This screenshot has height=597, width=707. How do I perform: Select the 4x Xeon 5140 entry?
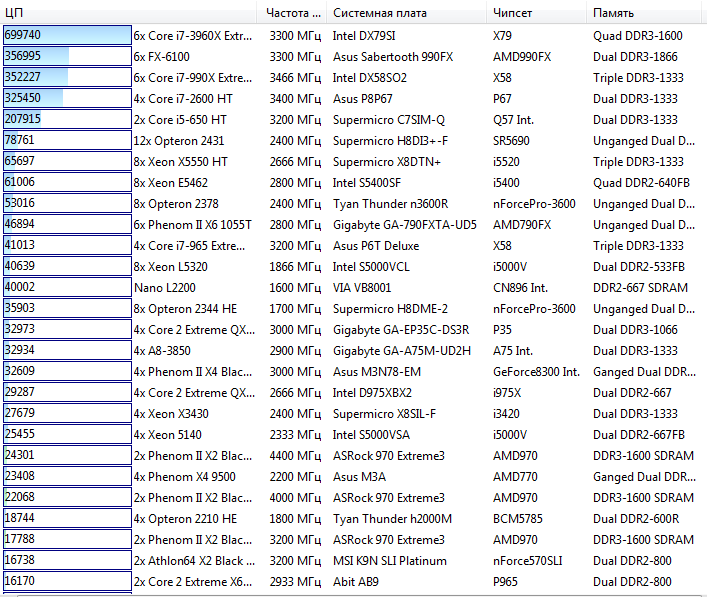(167, 435)
